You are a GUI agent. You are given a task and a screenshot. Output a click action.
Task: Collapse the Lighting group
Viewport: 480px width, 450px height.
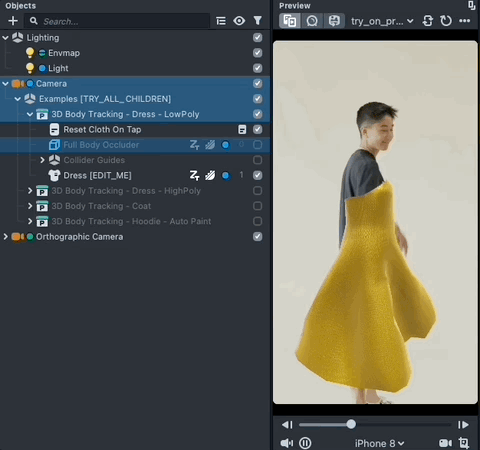5,38
